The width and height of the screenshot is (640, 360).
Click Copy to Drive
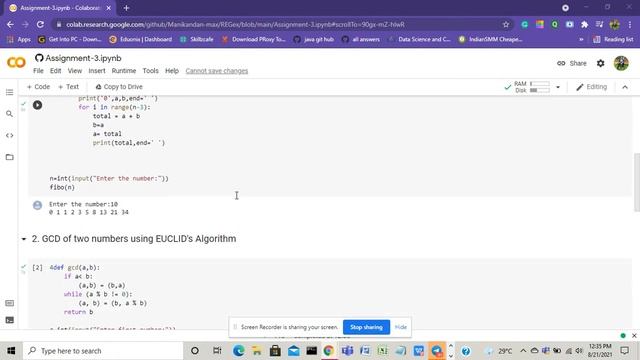tap(119, 87)
